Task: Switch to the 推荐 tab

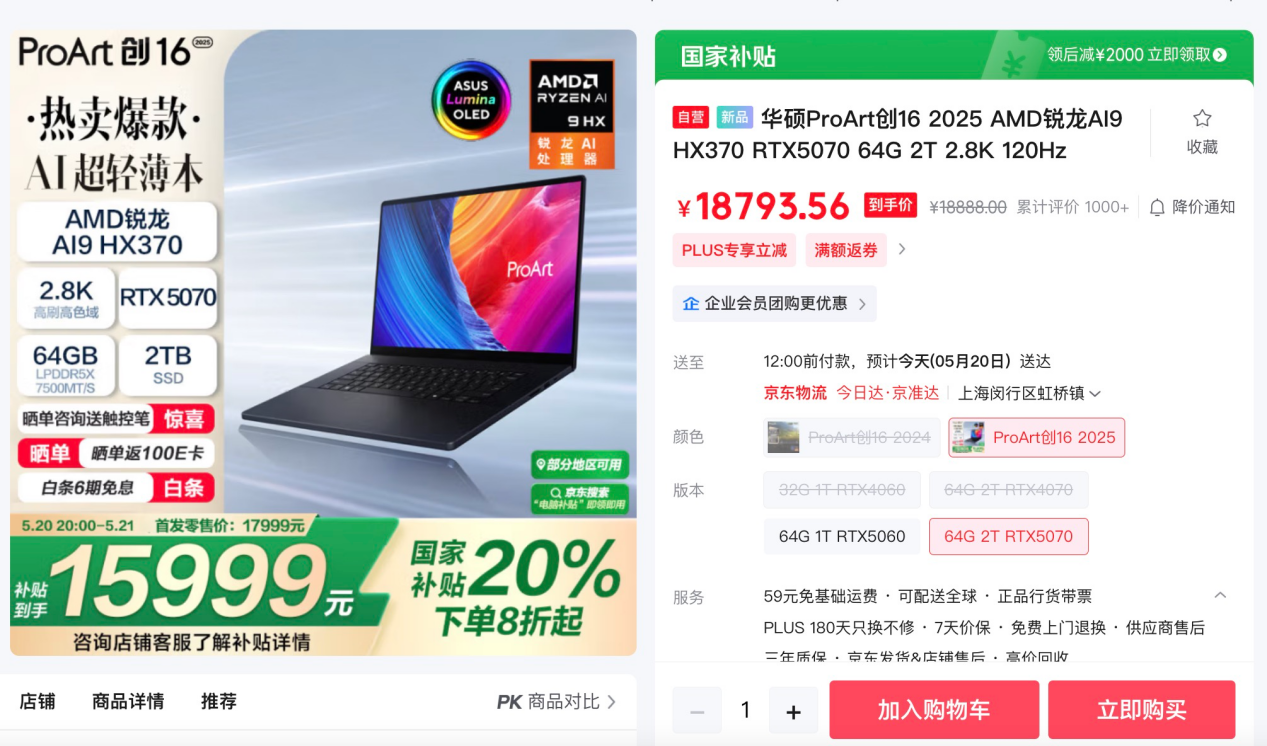Action: click(219, 701)
